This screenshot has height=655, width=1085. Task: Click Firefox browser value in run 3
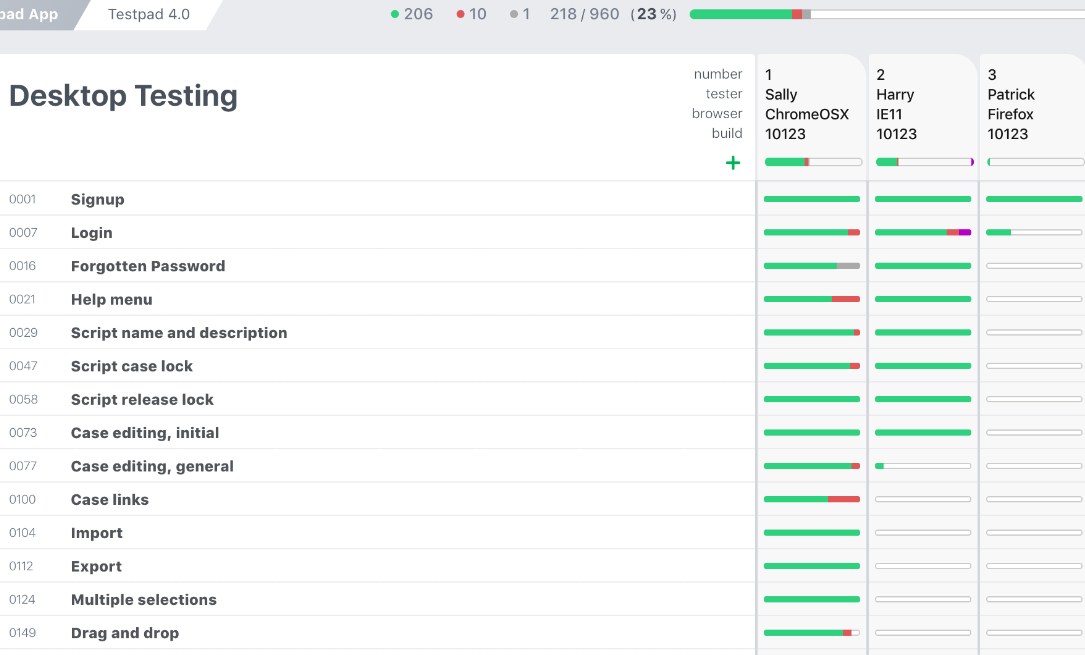point(1010,114)
